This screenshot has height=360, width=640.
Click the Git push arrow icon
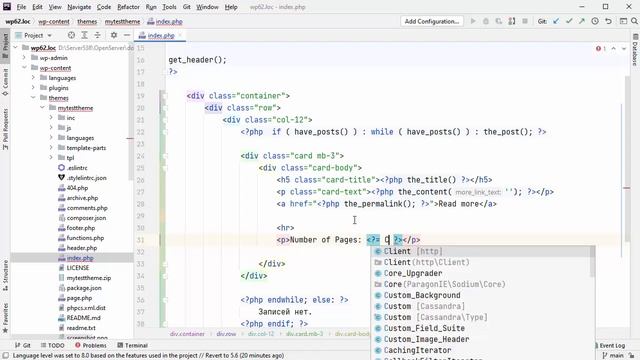point(582,21)
